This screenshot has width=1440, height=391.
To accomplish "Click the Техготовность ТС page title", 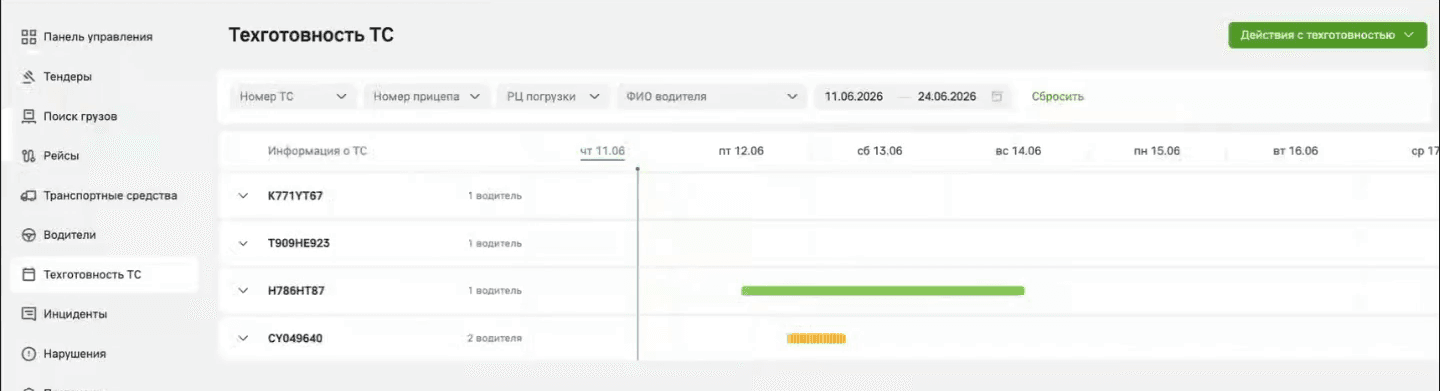I will [x=311, y=35].
